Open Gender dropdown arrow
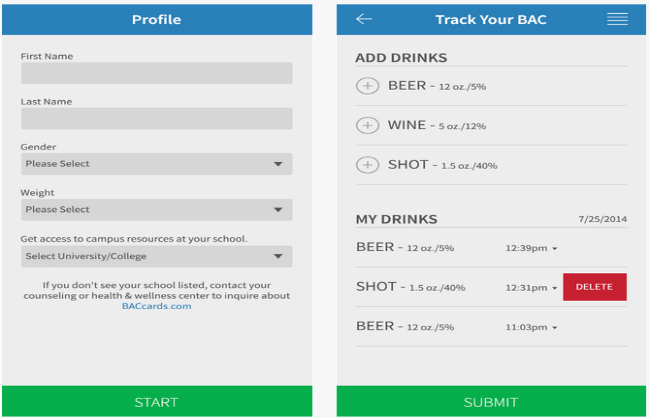Screen dimensions: 650x418 (278, 164)
